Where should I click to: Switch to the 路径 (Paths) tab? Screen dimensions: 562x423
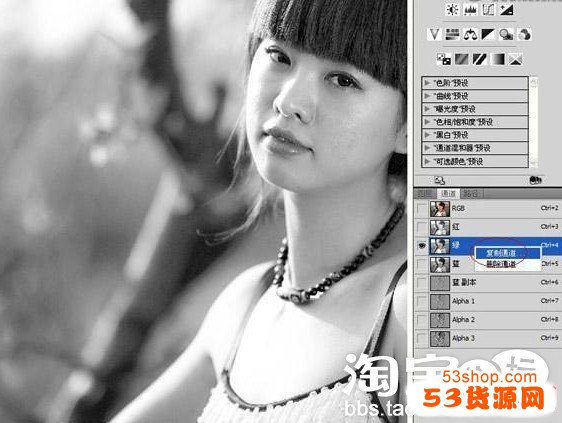tap(471, 194)
